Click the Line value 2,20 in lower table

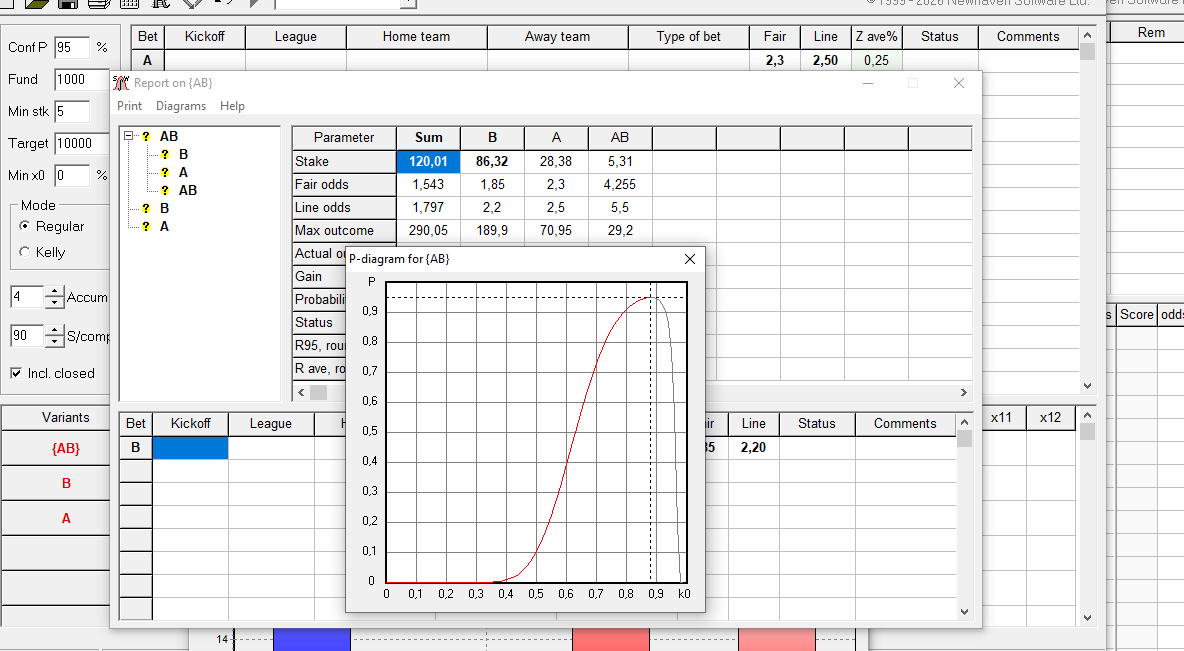tap(754, 448)
